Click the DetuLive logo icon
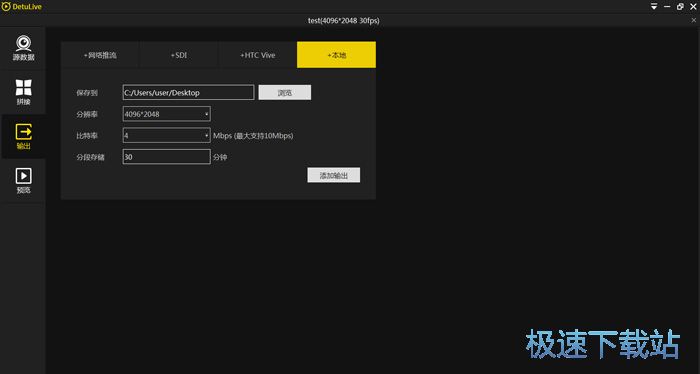Screen dimensions: 700x374 (x=6, y=7)
